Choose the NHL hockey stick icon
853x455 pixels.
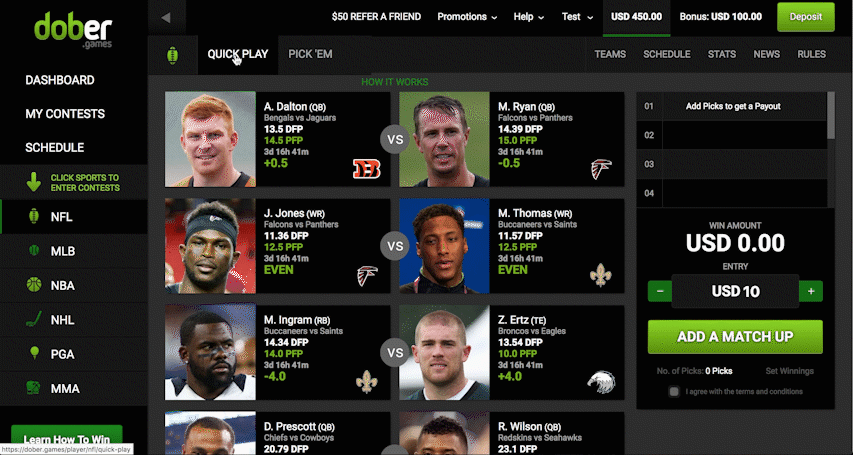coord(34,319)
